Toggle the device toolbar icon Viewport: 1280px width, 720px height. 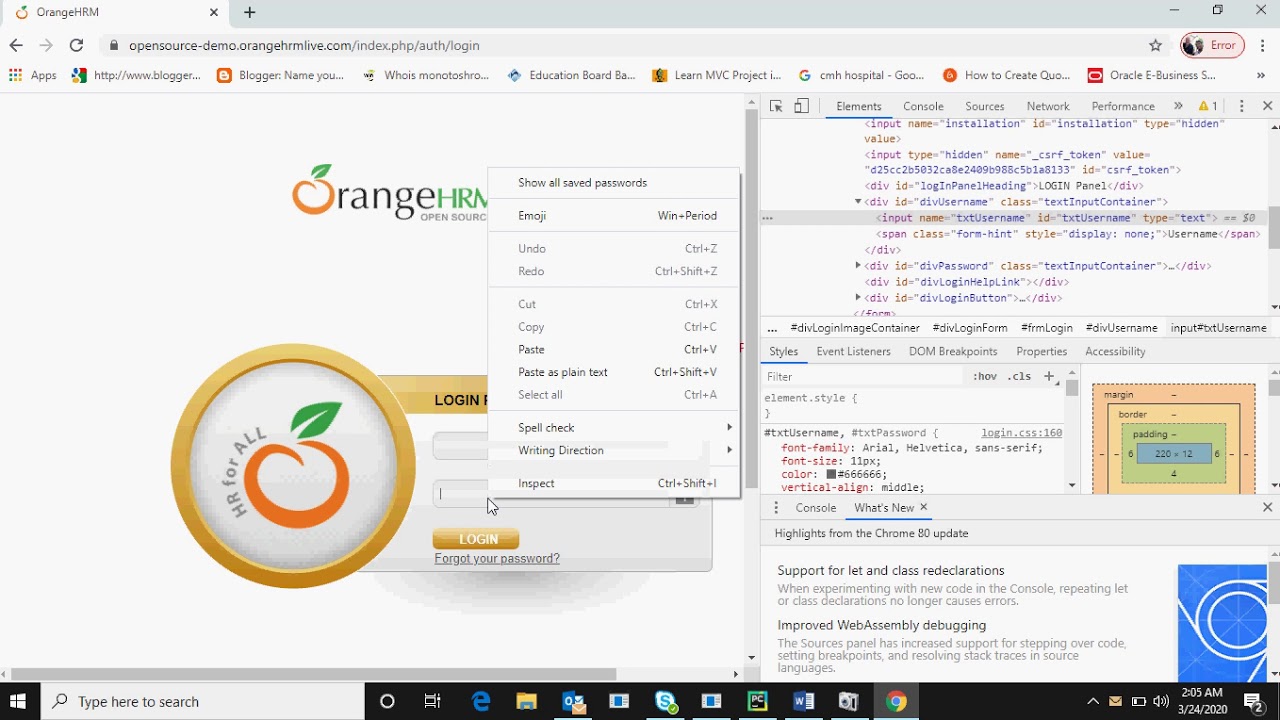801,106
